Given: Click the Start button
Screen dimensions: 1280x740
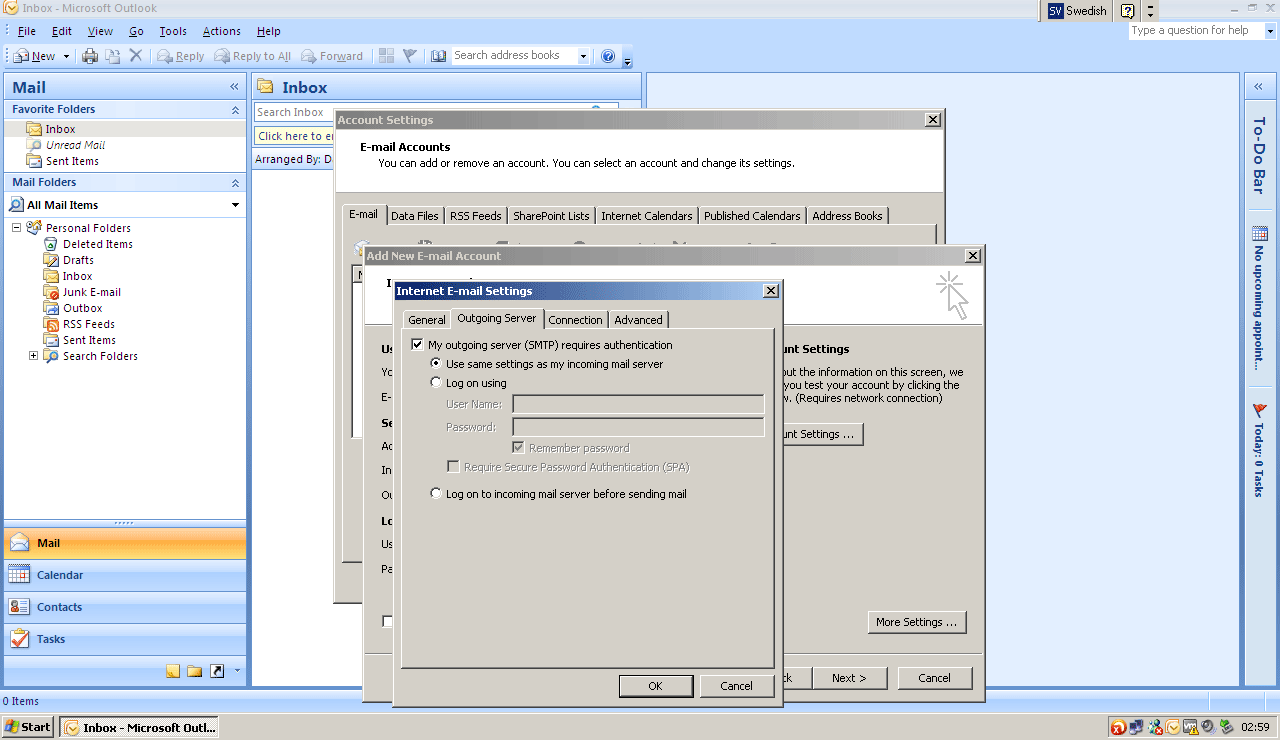Looking at the screenshot, I should tap(28, 727).
